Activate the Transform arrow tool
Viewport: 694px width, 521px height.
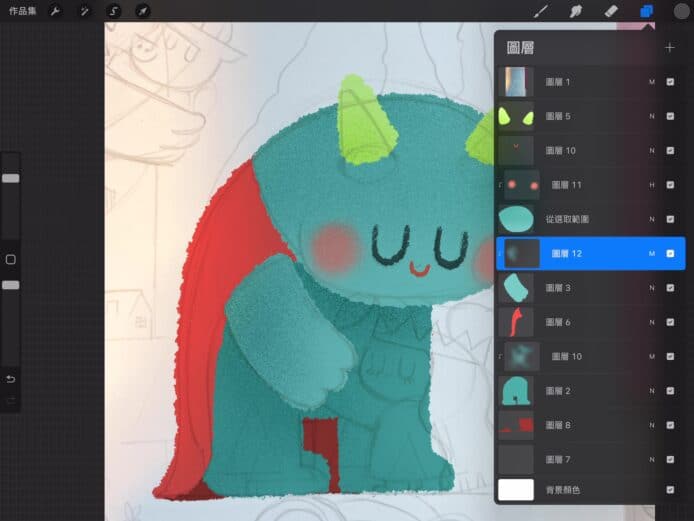(143, 11)
